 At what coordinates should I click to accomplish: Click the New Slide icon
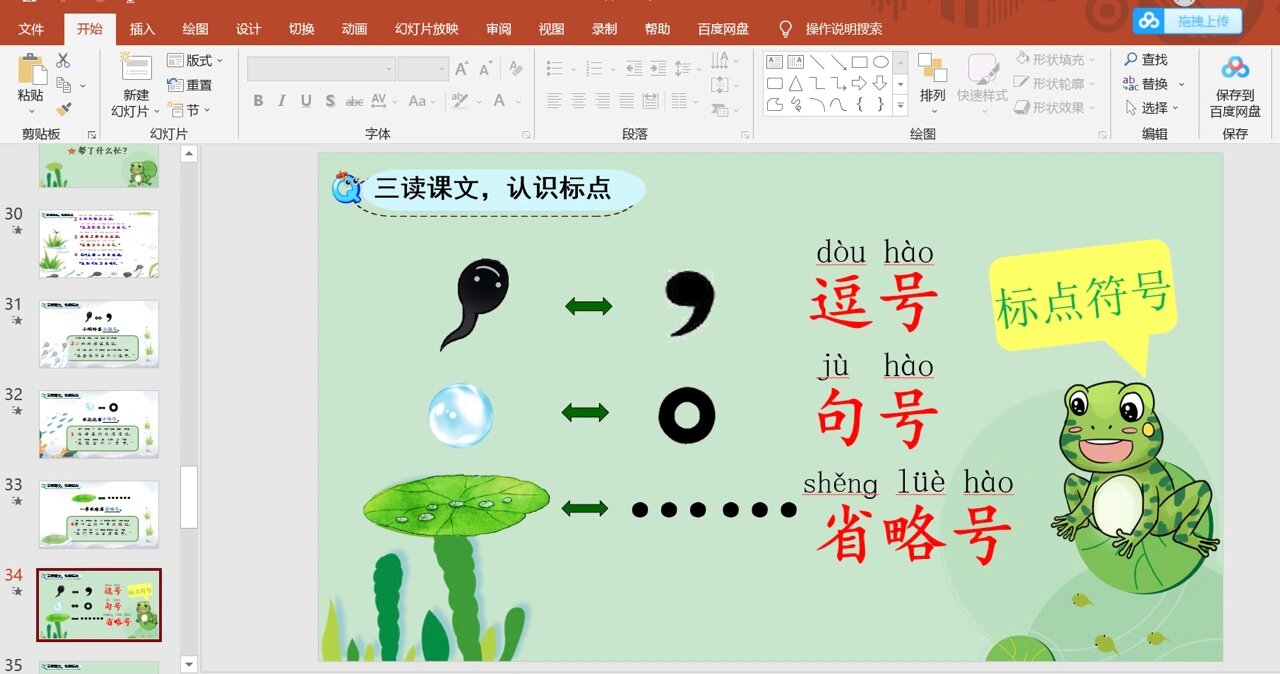click(136, 67)
